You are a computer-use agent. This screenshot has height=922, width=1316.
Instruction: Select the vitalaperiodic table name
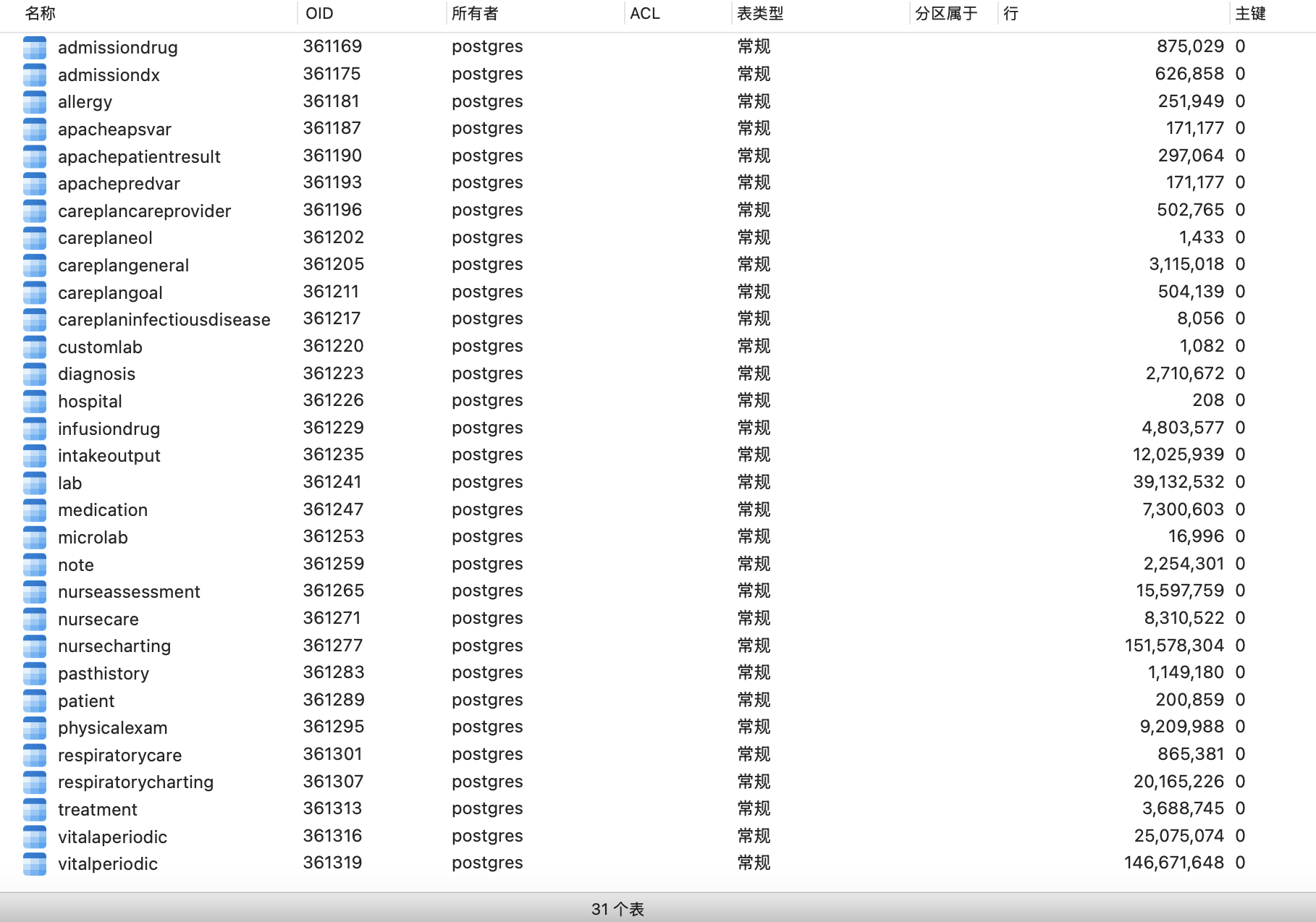point(113,837)
